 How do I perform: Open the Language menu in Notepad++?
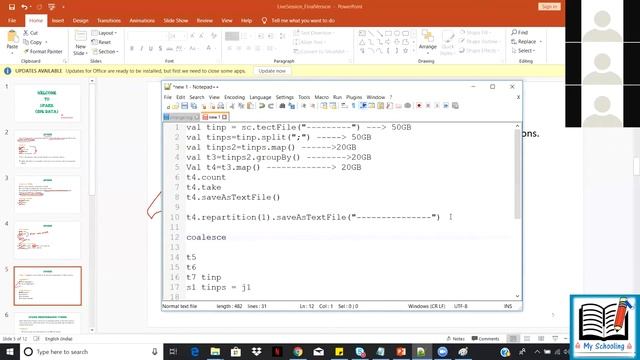point(260,97)
